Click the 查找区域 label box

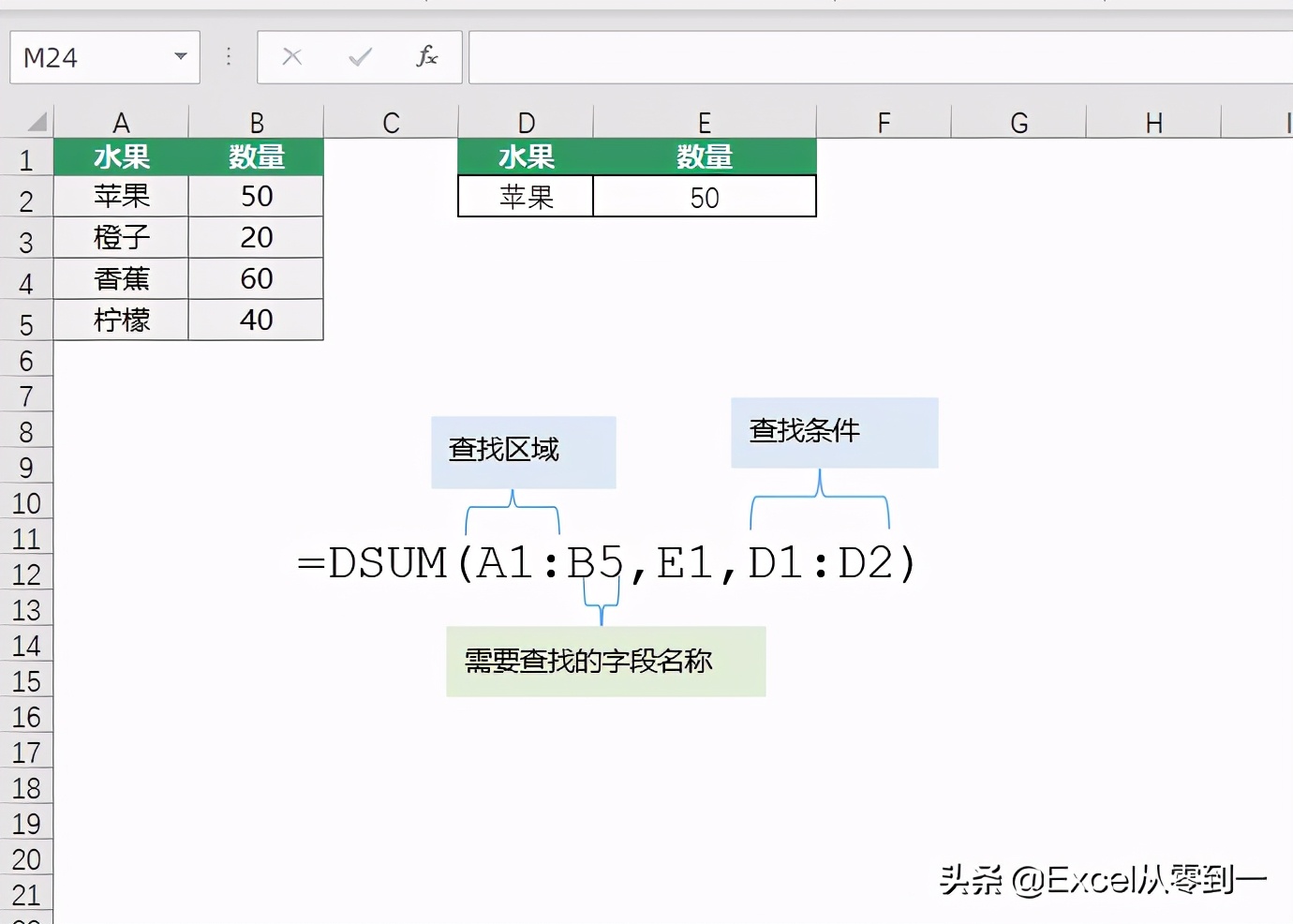tap(522, 451)
